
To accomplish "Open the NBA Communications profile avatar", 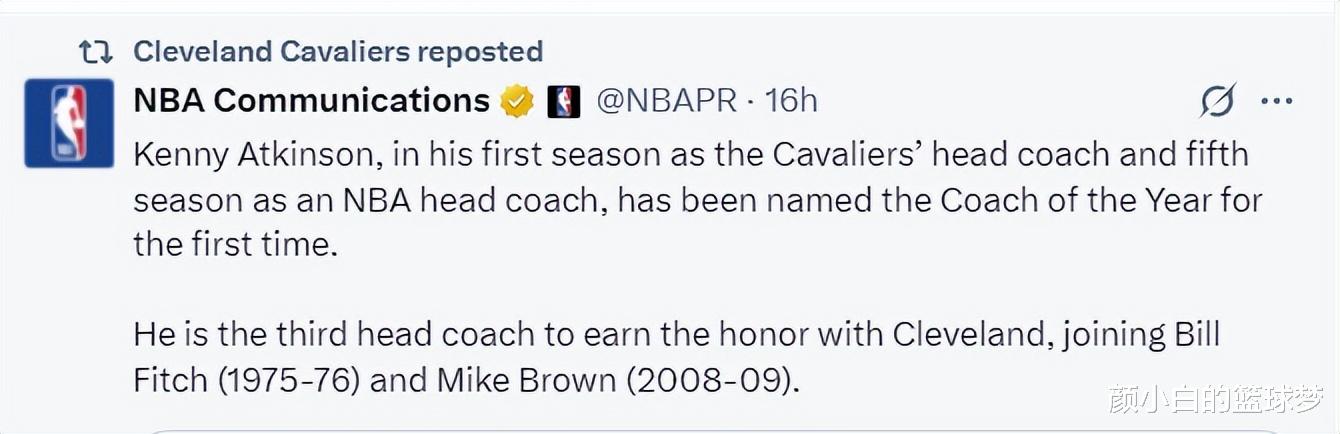I will click(69, 122).
